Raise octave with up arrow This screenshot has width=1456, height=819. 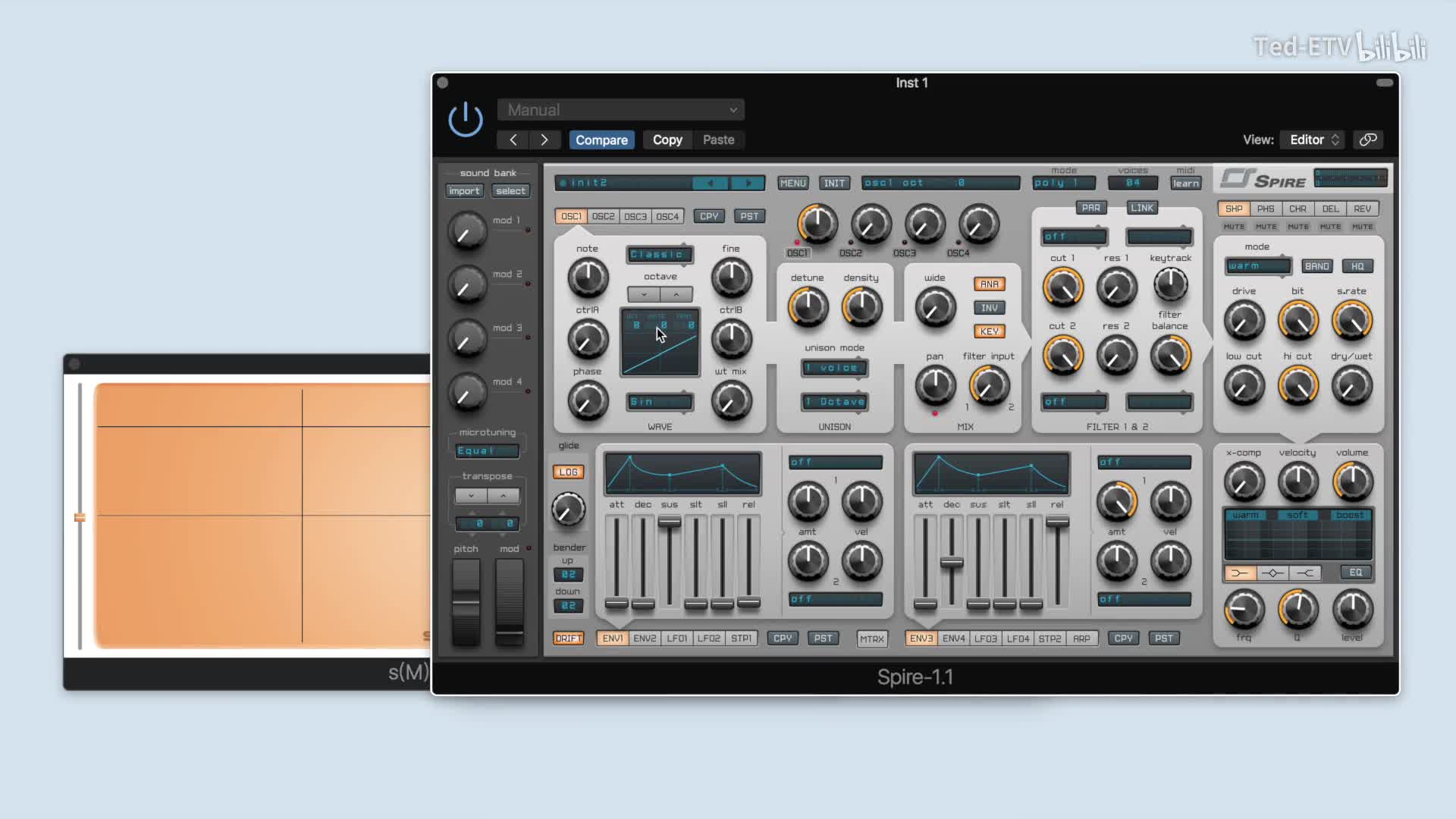(x=676, y=294)
